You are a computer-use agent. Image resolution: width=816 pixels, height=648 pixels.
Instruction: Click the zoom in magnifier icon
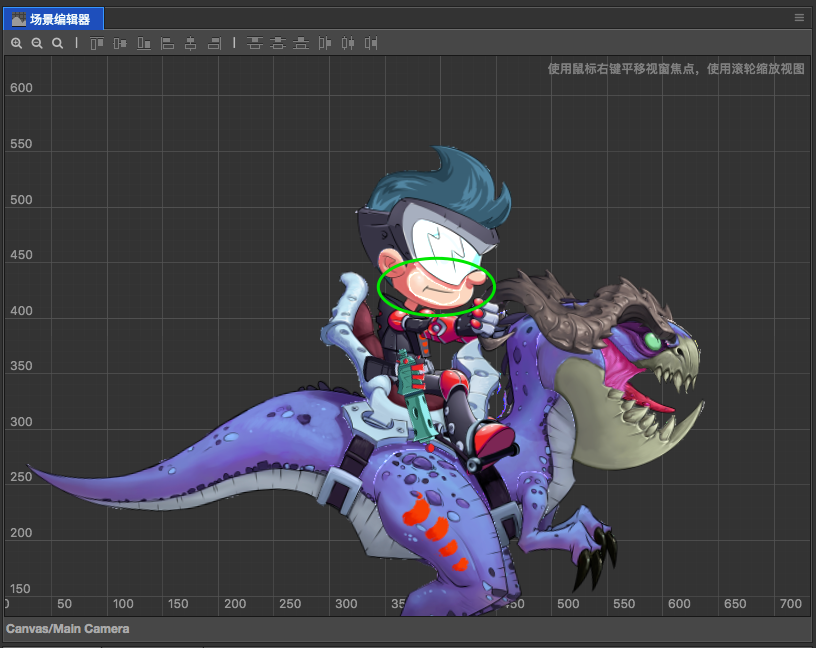pos(17,43)
